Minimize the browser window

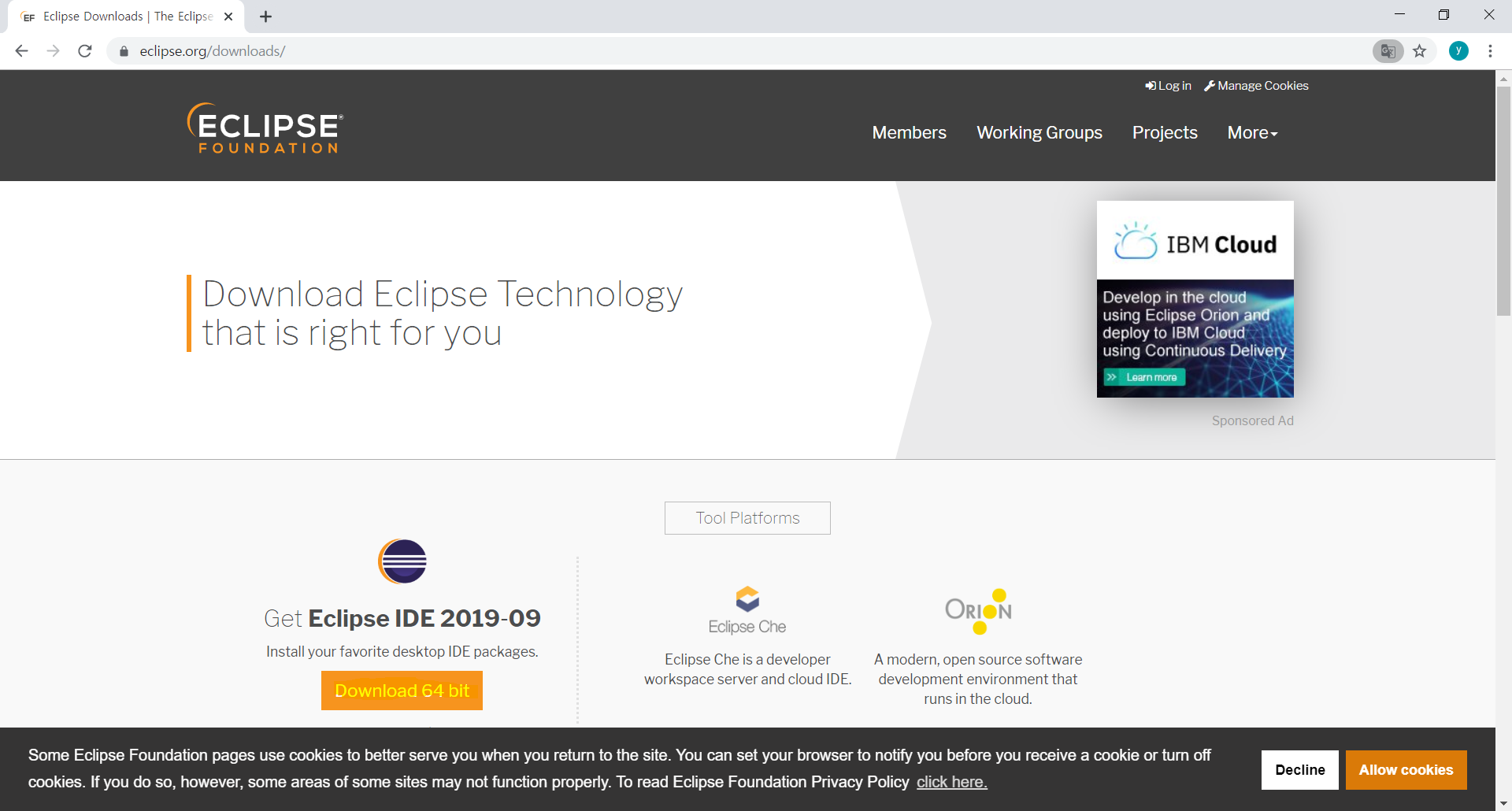pos(1399,15)
